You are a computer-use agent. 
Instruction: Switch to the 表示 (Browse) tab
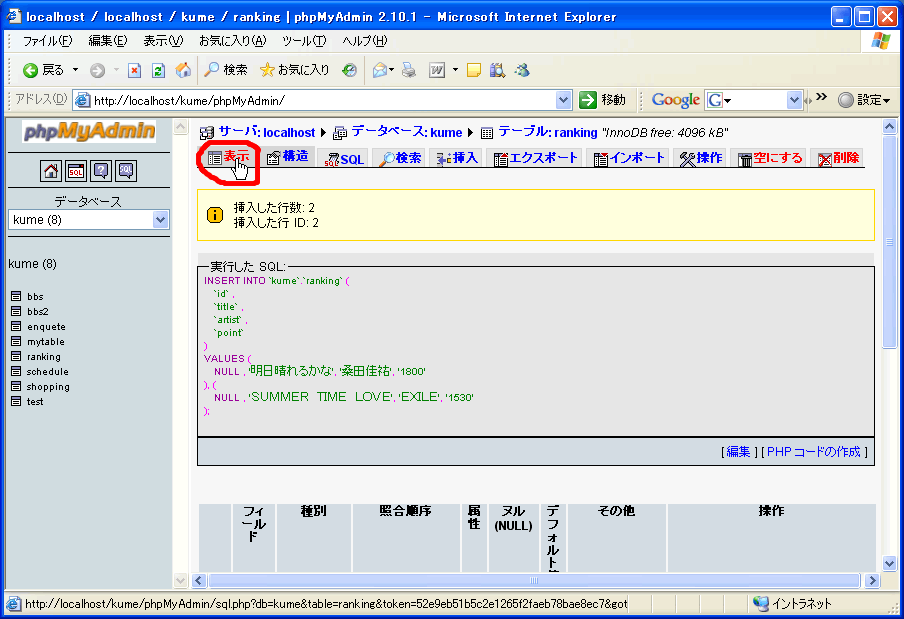coord(229,157)
